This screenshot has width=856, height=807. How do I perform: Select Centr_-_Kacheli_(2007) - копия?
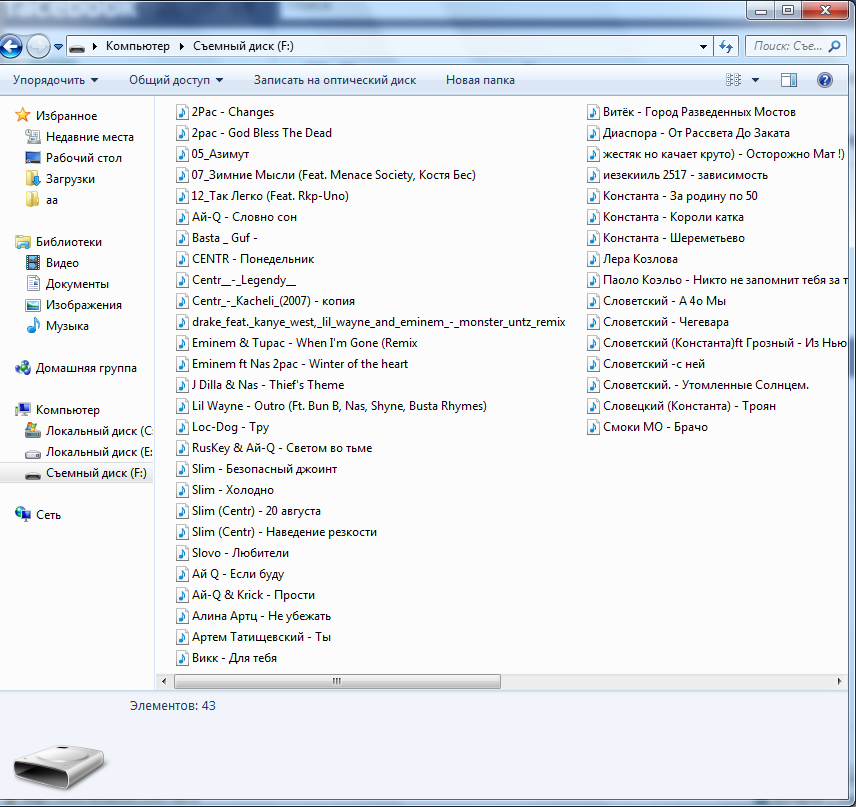[x=273, y=301]
